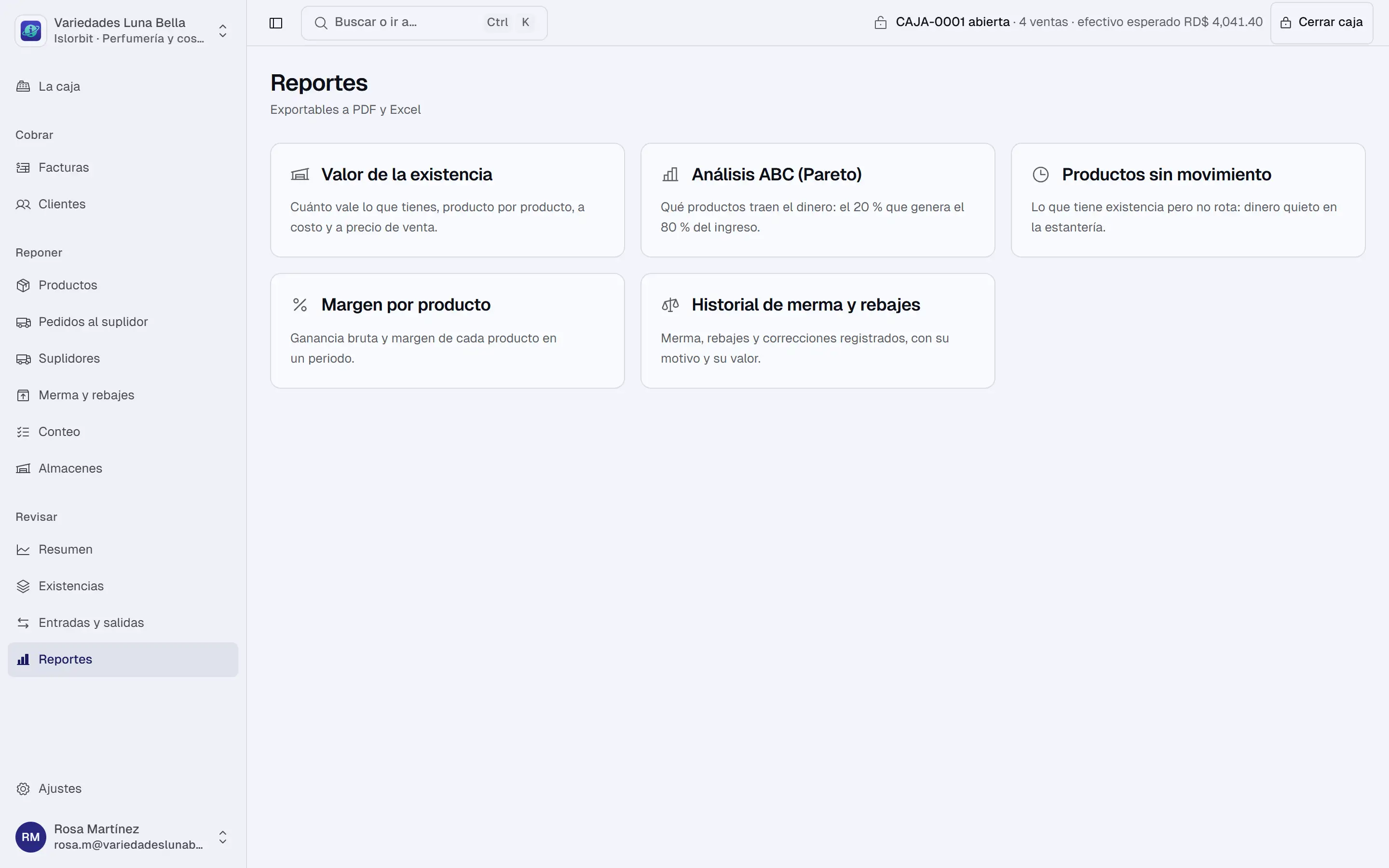Screen dimensions: 1389x868
Task: Expand the Rosa Martínez user menu chevron
Action: tap(223, 838)
